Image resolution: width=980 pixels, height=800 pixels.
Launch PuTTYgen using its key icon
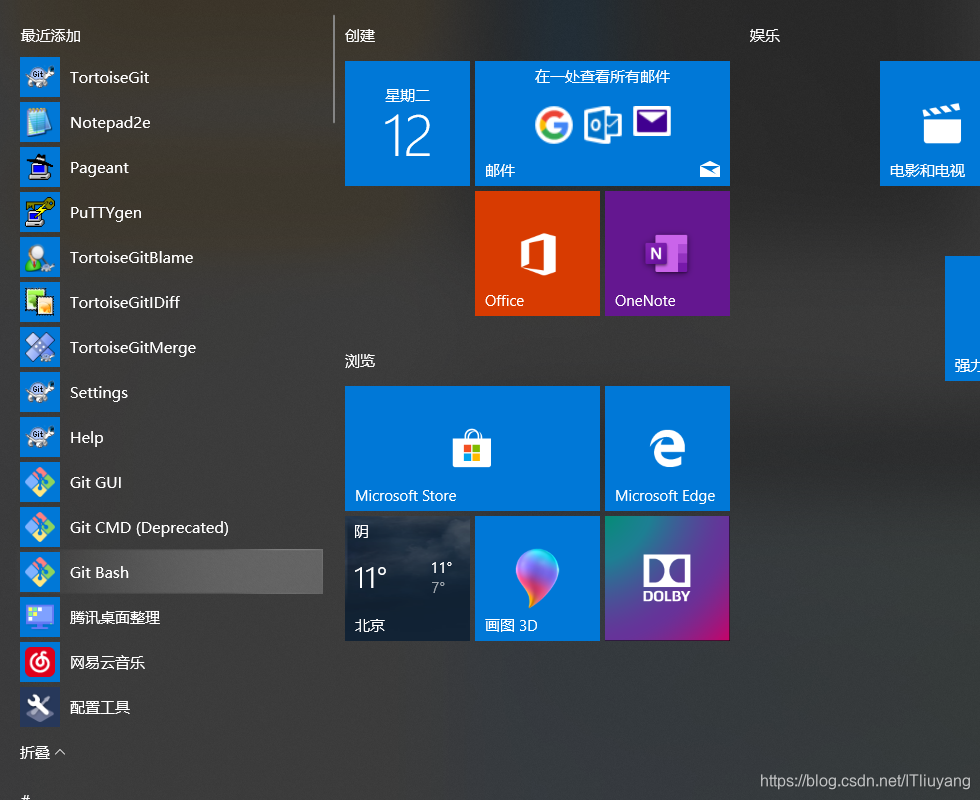pyautogui.click(x=40, y=212)
